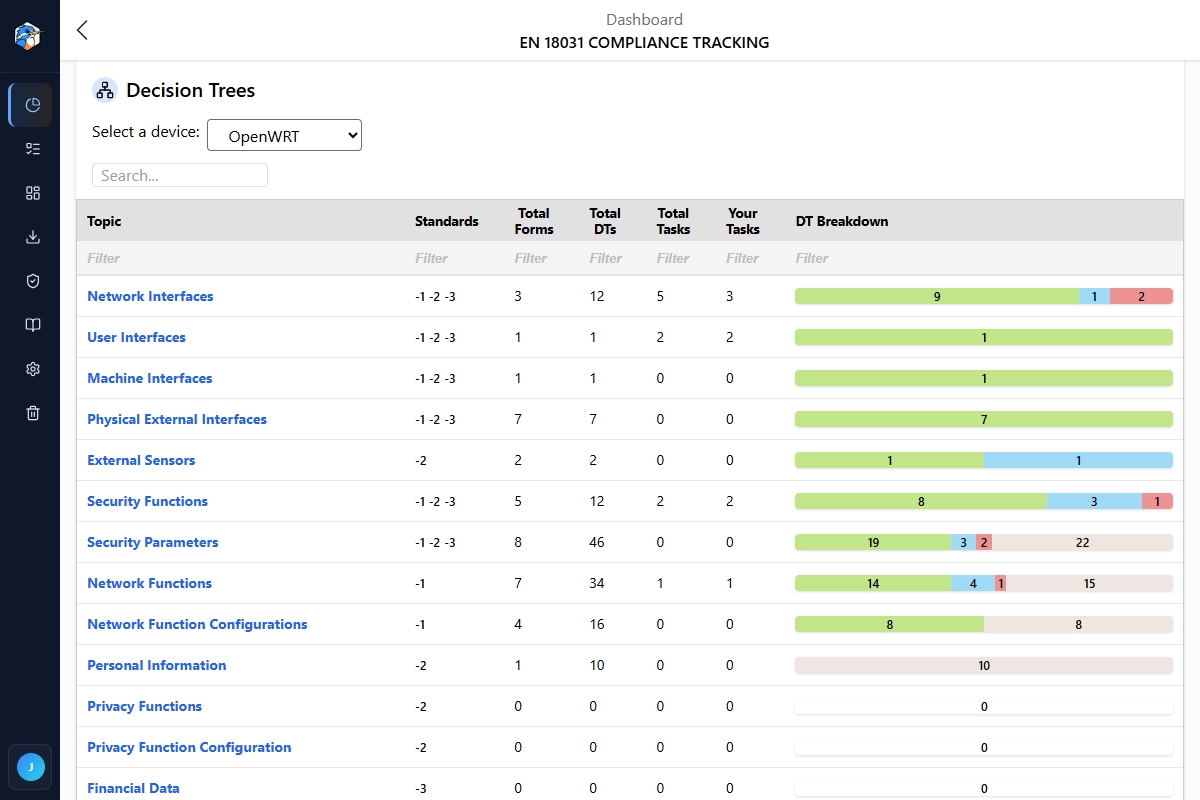The height and width of the screenshot is (800, 1200).
Task: Open settings via the gear icon
Action: tap(30, 368)
